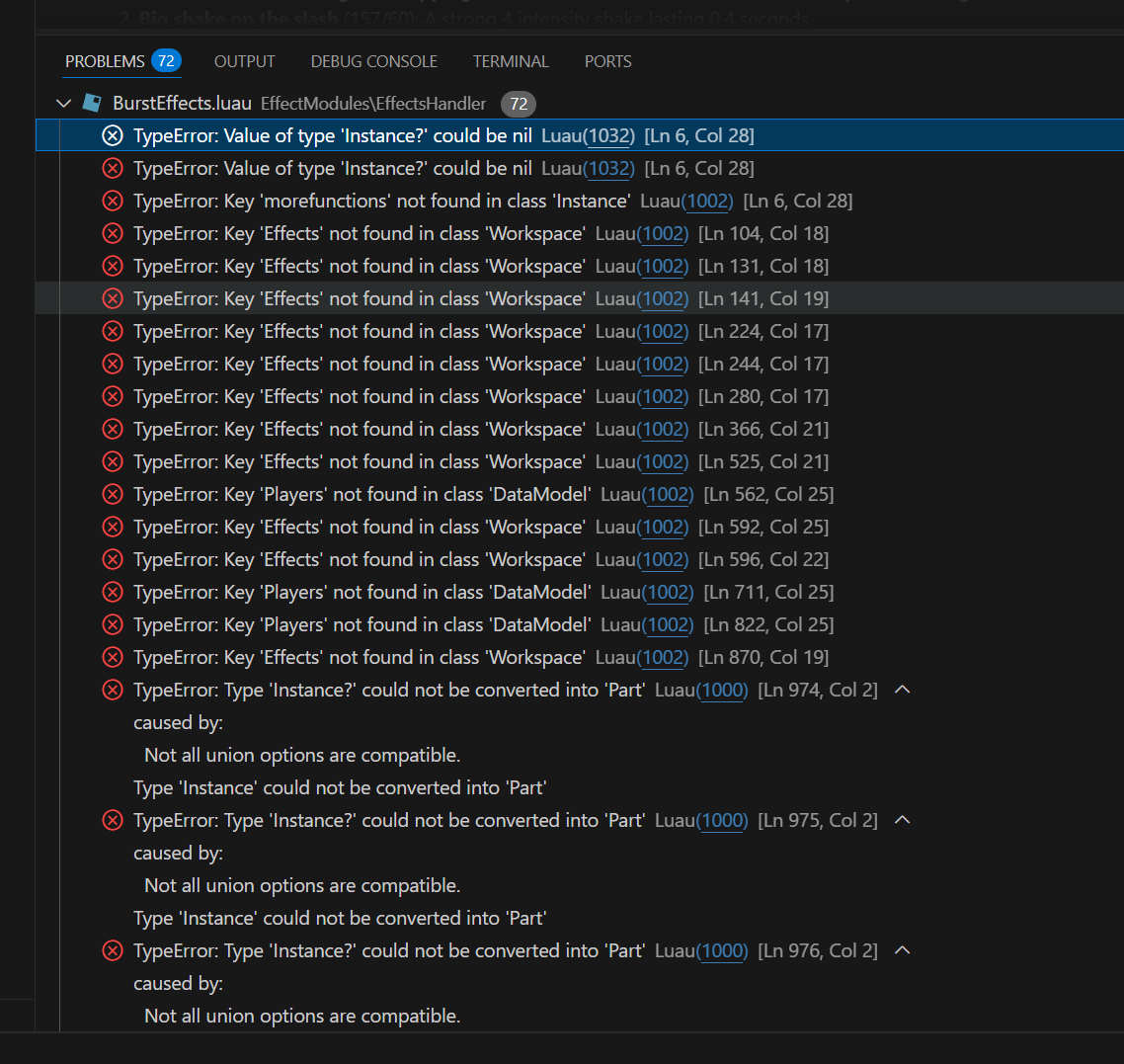Click the error icon of the first highlighted error
This screenshot has height=1064, width=1124.
tap(113, 135)
